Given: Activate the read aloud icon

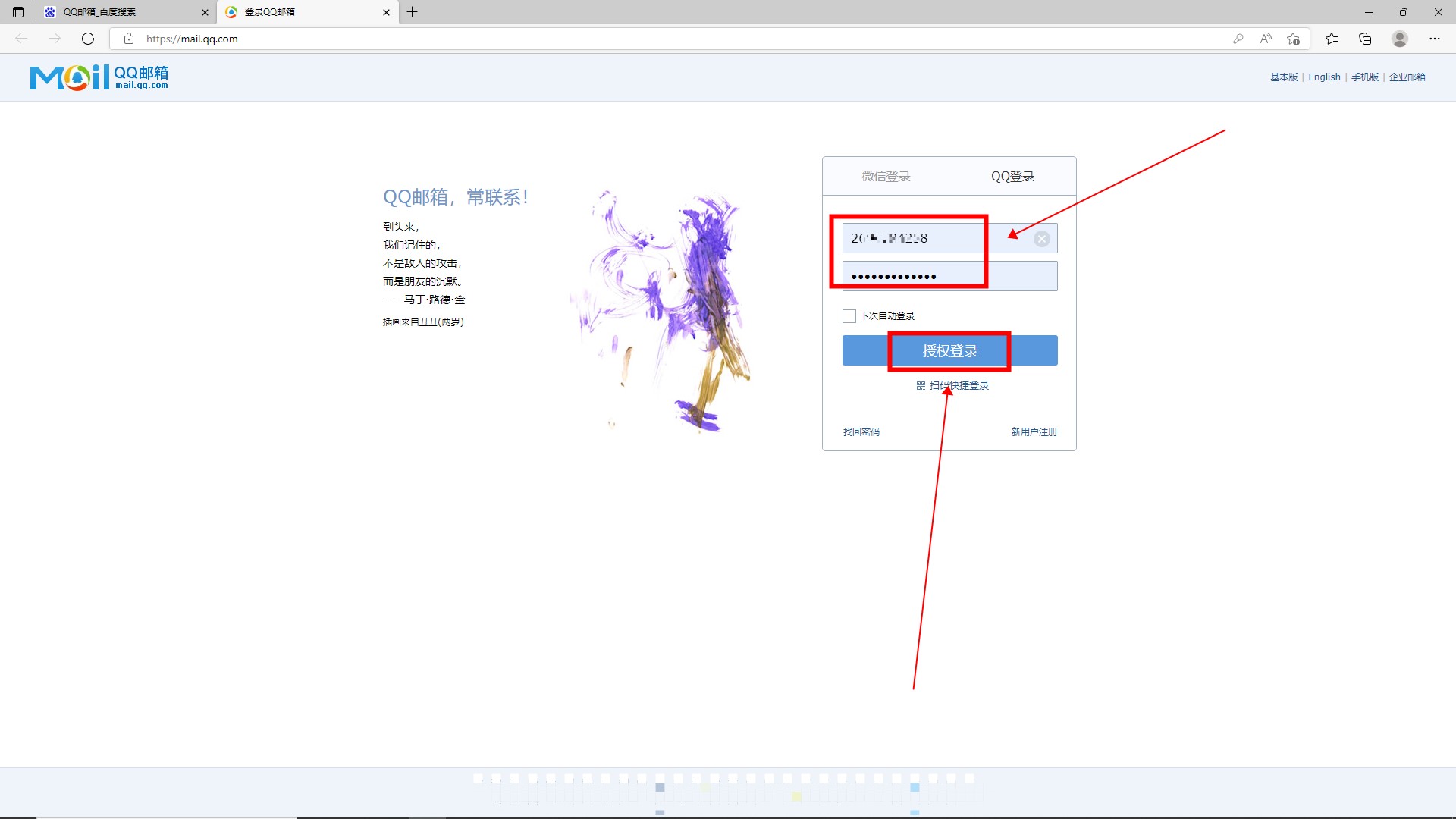Looking at the screenshot, I should point(1266,39).
